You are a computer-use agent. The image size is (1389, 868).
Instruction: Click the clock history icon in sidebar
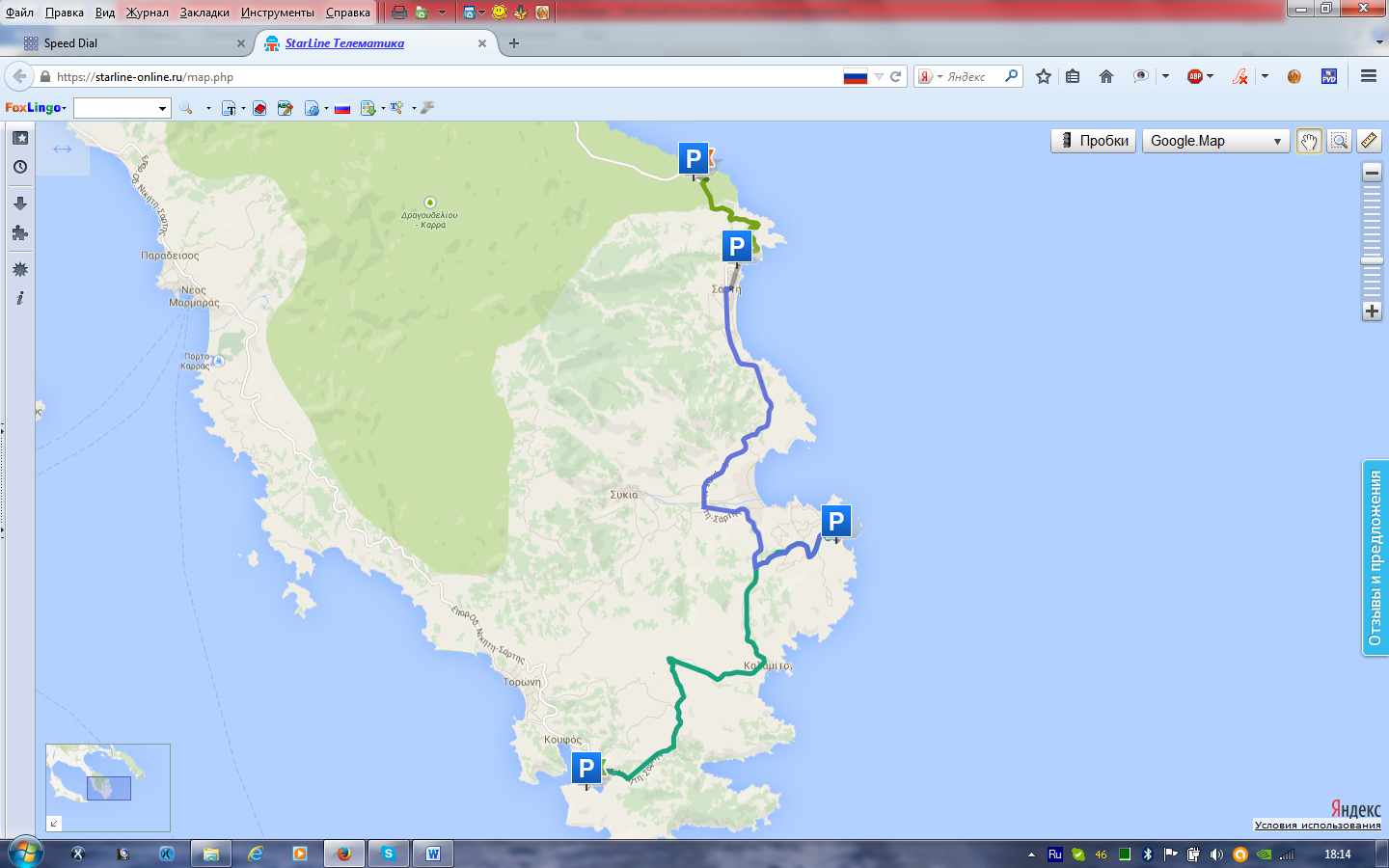pyautogui.click(x=19, y=167)
